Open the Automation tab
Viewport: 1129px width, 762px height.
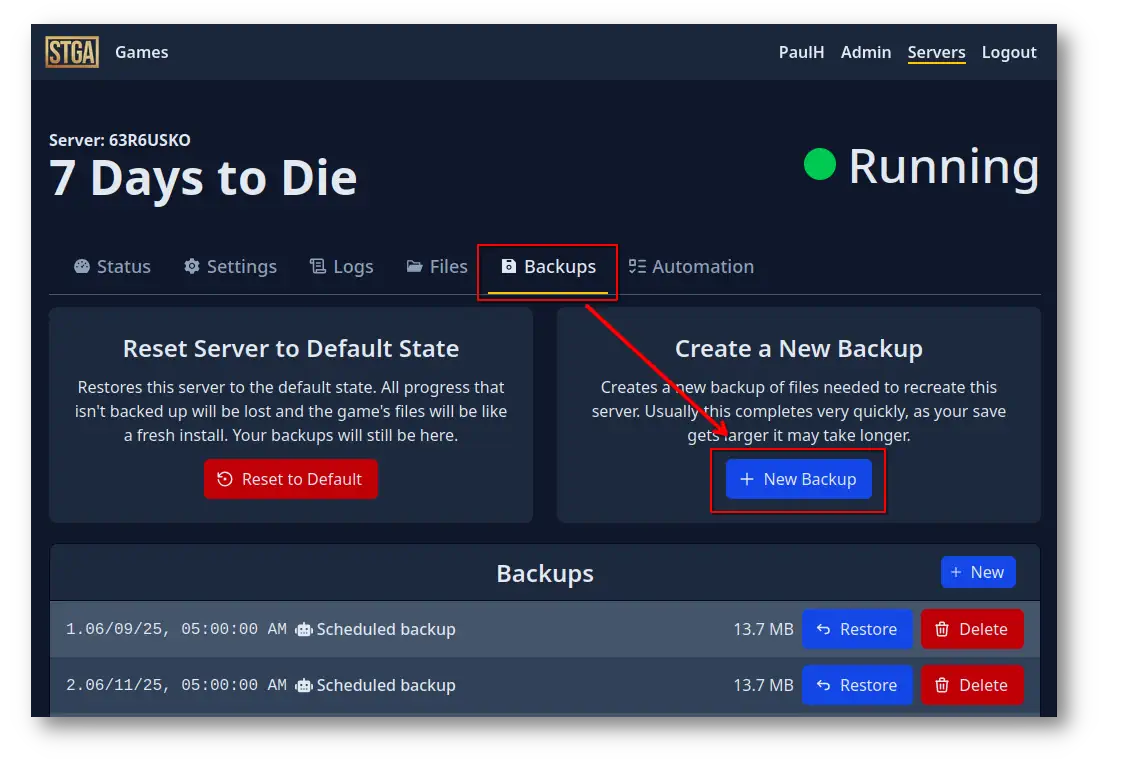691,266
